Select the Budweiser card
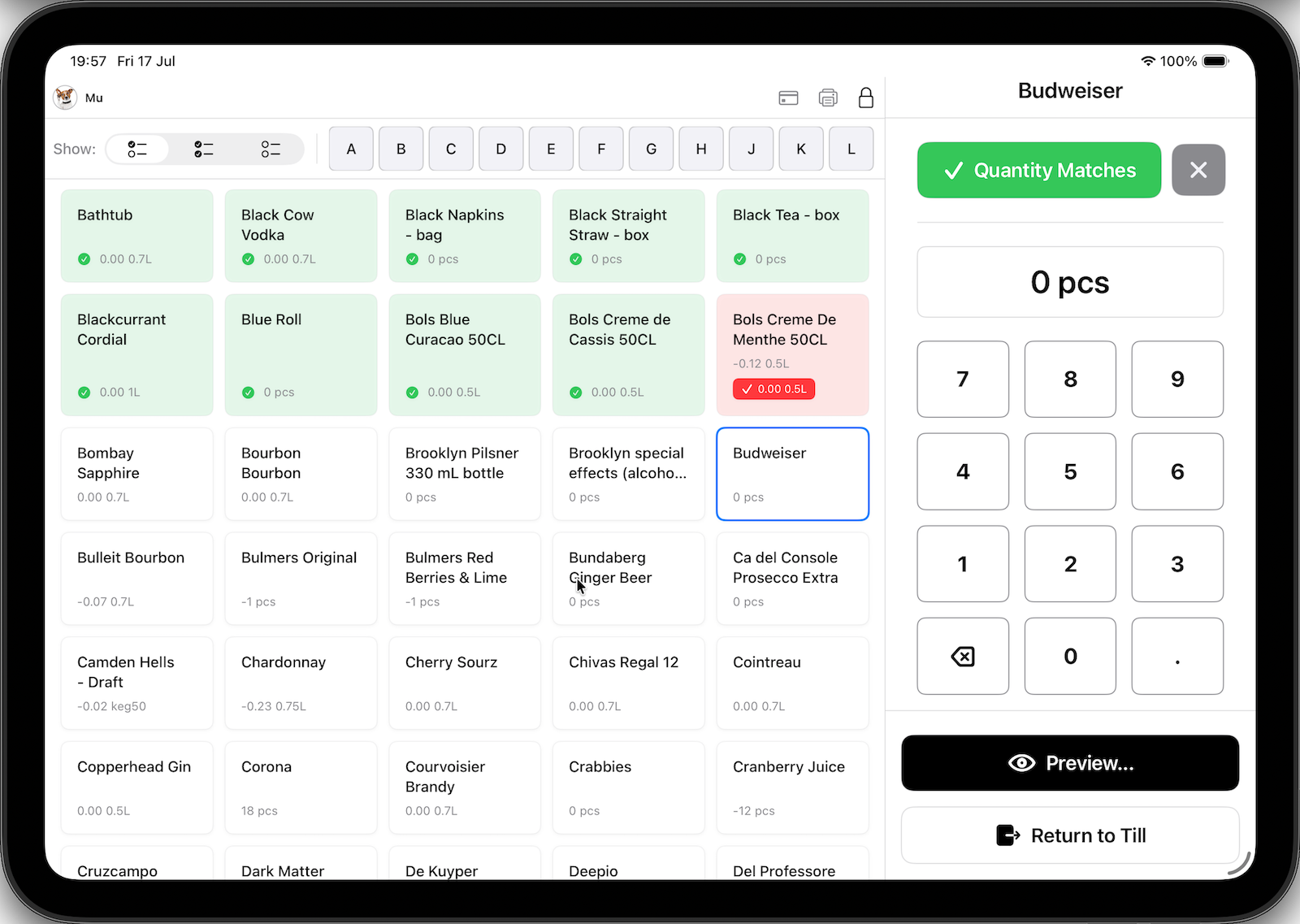1300x924 pixels. (x=793, y=474)
